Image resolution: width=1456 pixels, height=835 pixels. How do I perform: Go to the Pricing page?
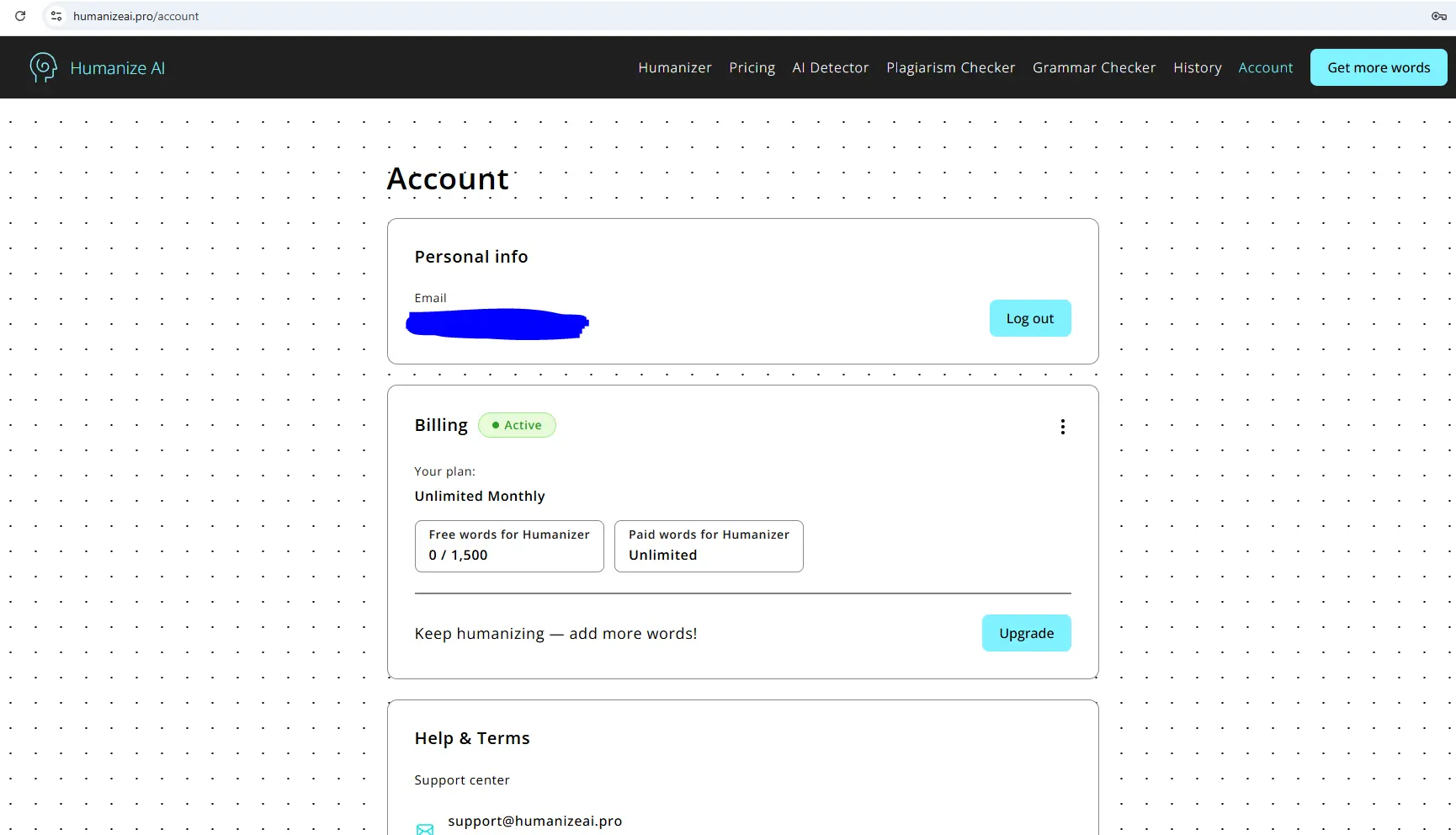coord(752,67)
